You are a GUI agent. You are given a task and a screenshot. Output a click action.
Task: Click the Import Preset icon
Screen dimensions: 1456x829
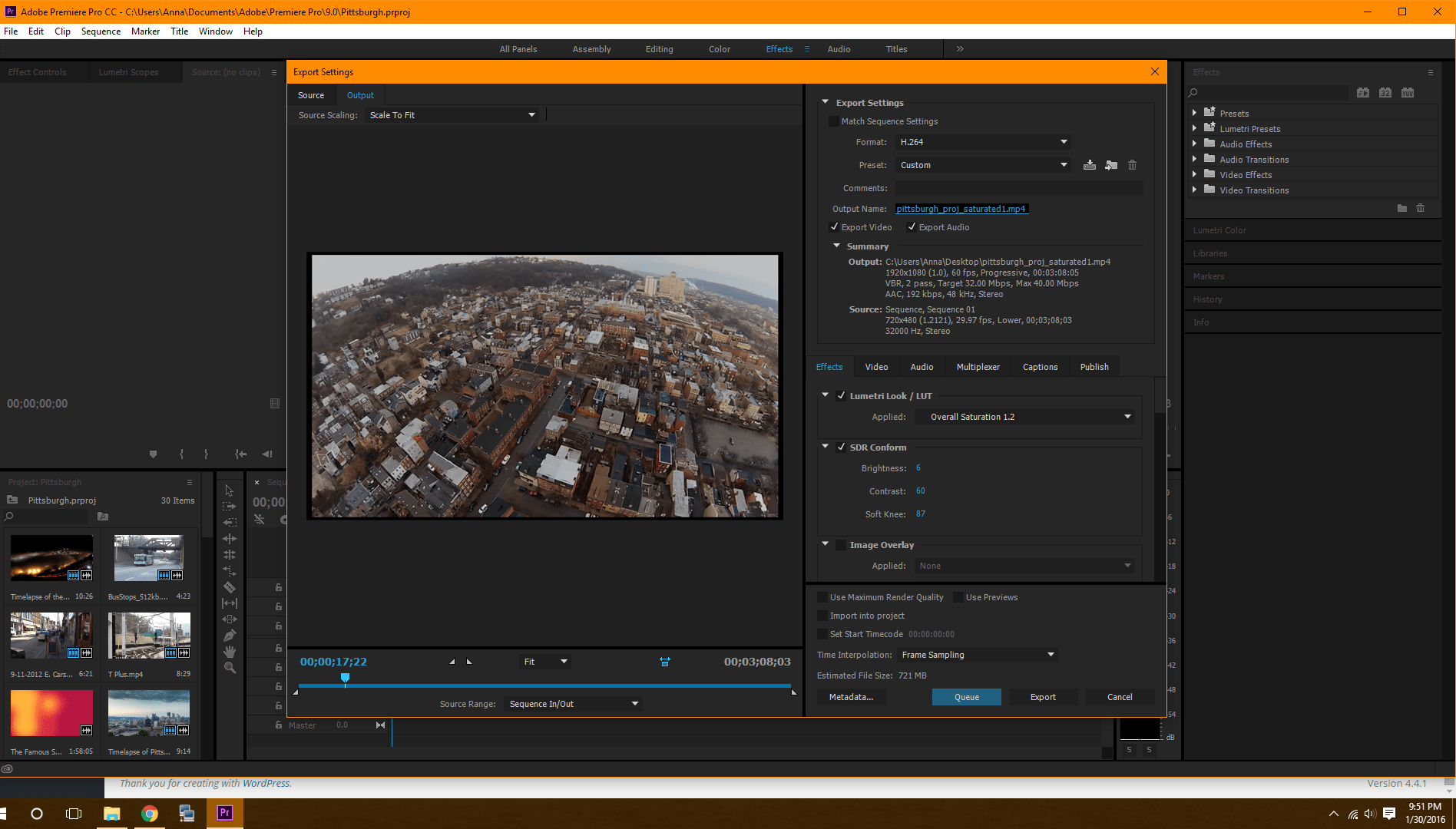(1111, 165)
